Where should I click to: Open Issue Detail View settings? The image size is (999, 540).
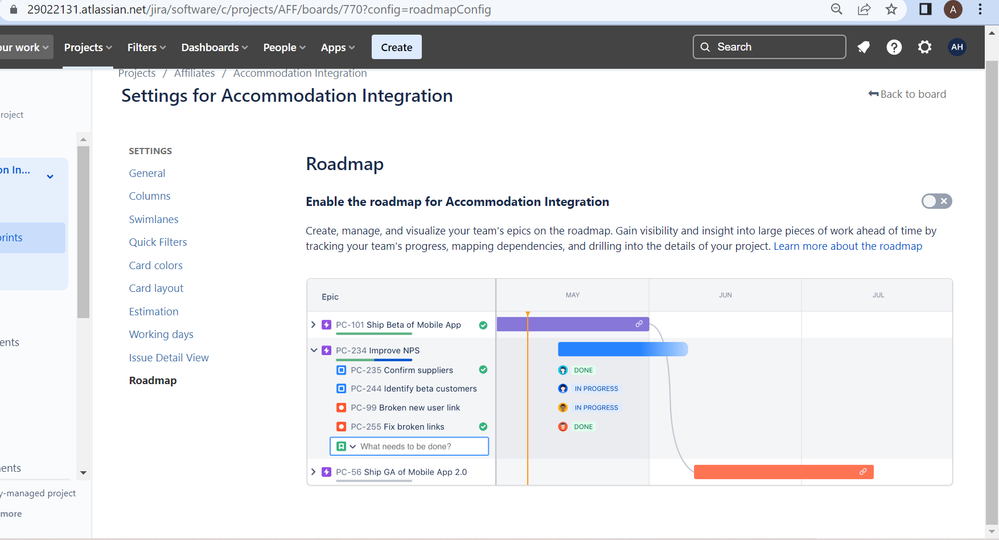click(x=169, y=358)
